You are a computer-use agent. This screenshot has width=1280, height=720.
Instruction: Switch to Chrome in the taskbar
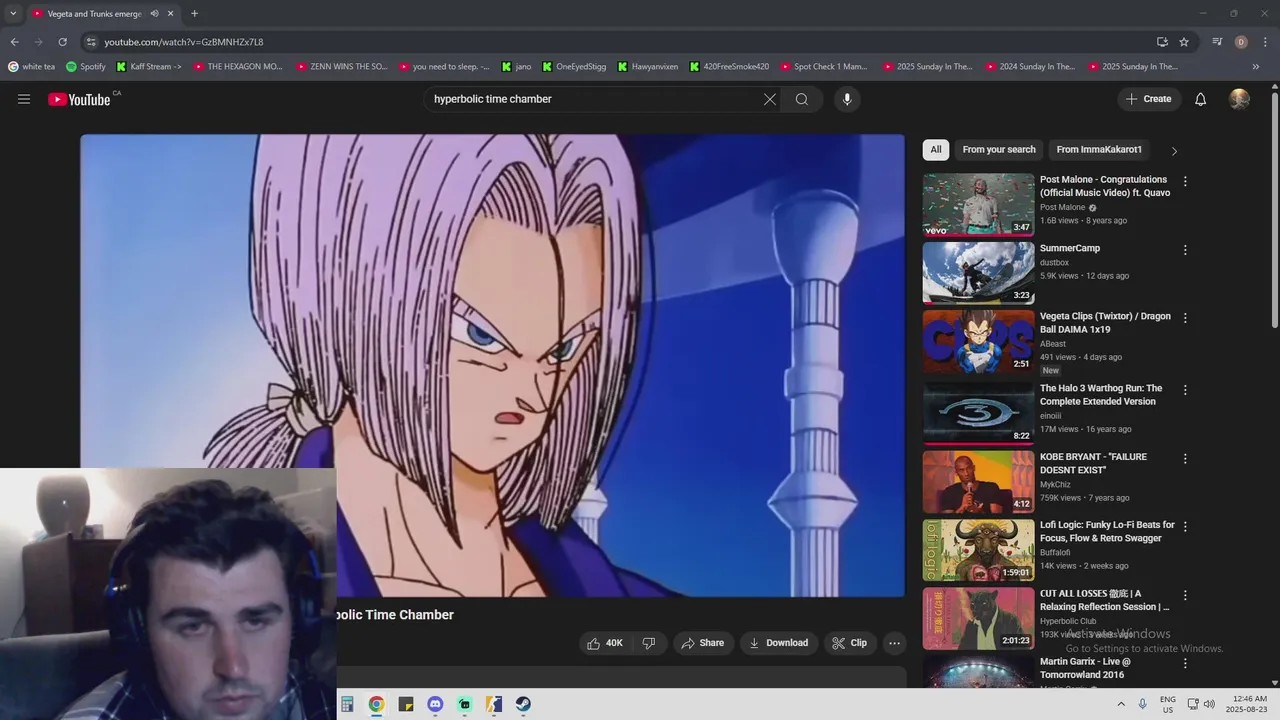[376, 704]
